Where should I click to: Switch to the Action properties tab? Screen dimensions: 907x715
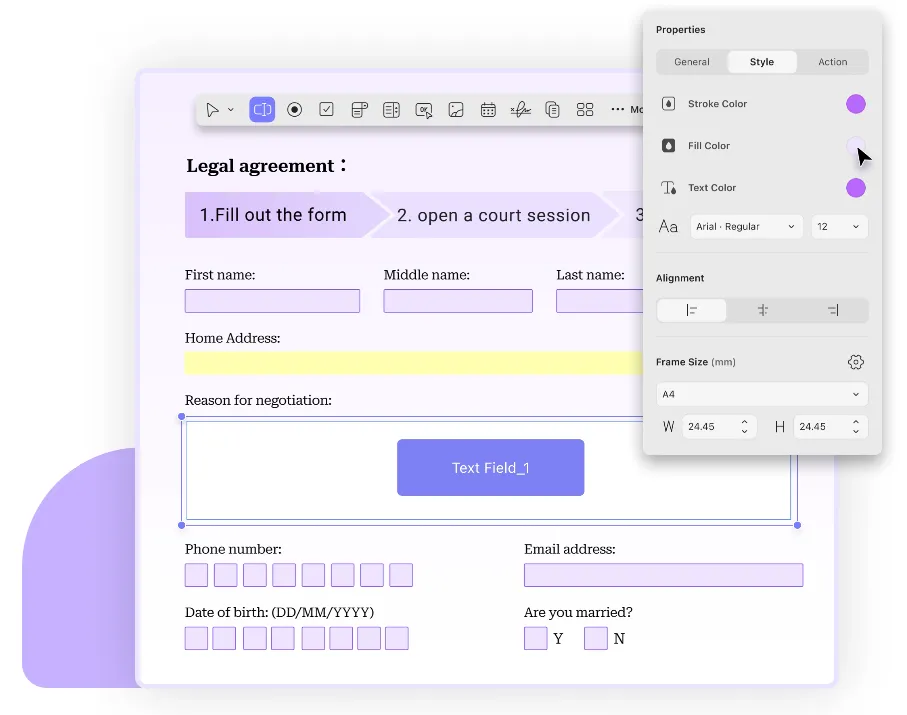832,62
